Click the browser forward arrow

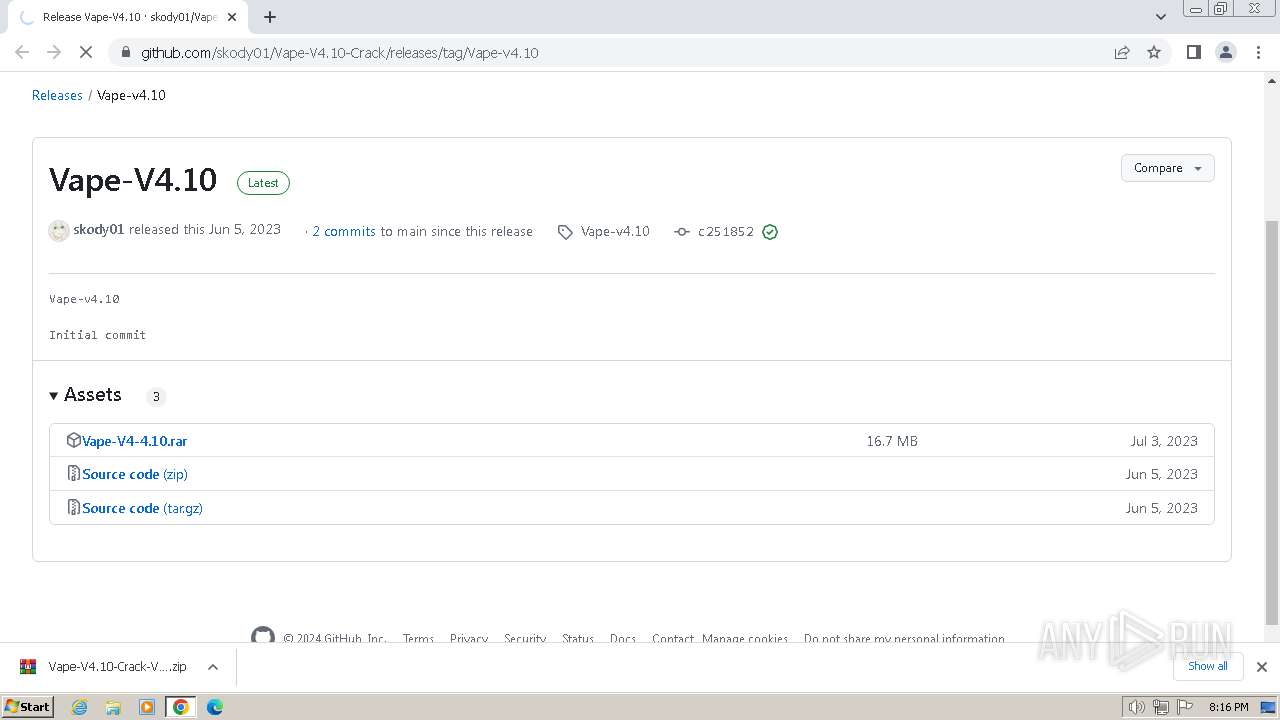[54, 52]
